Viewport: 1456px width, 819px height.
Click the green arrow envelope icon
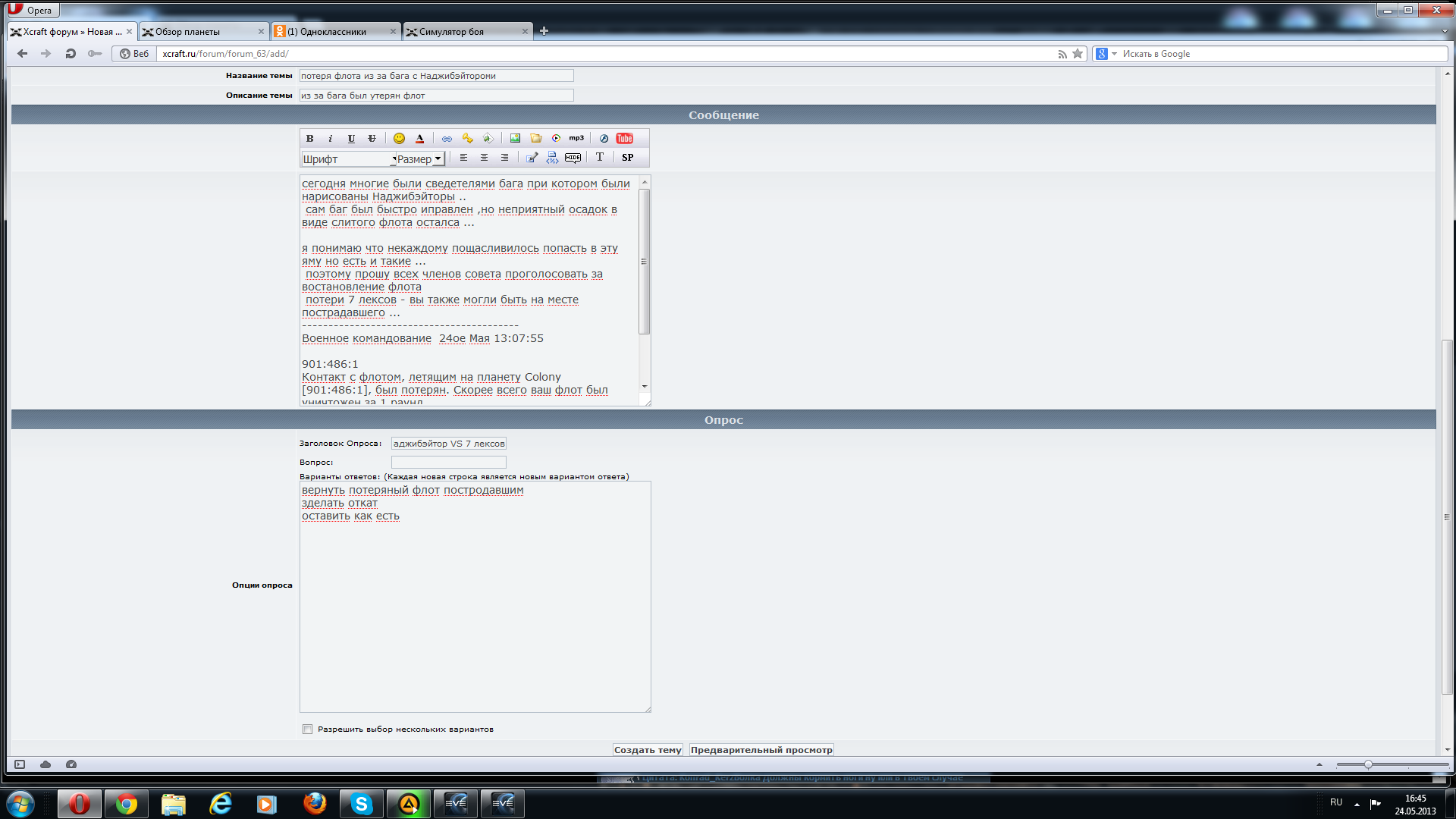click(x=488, y=139)
